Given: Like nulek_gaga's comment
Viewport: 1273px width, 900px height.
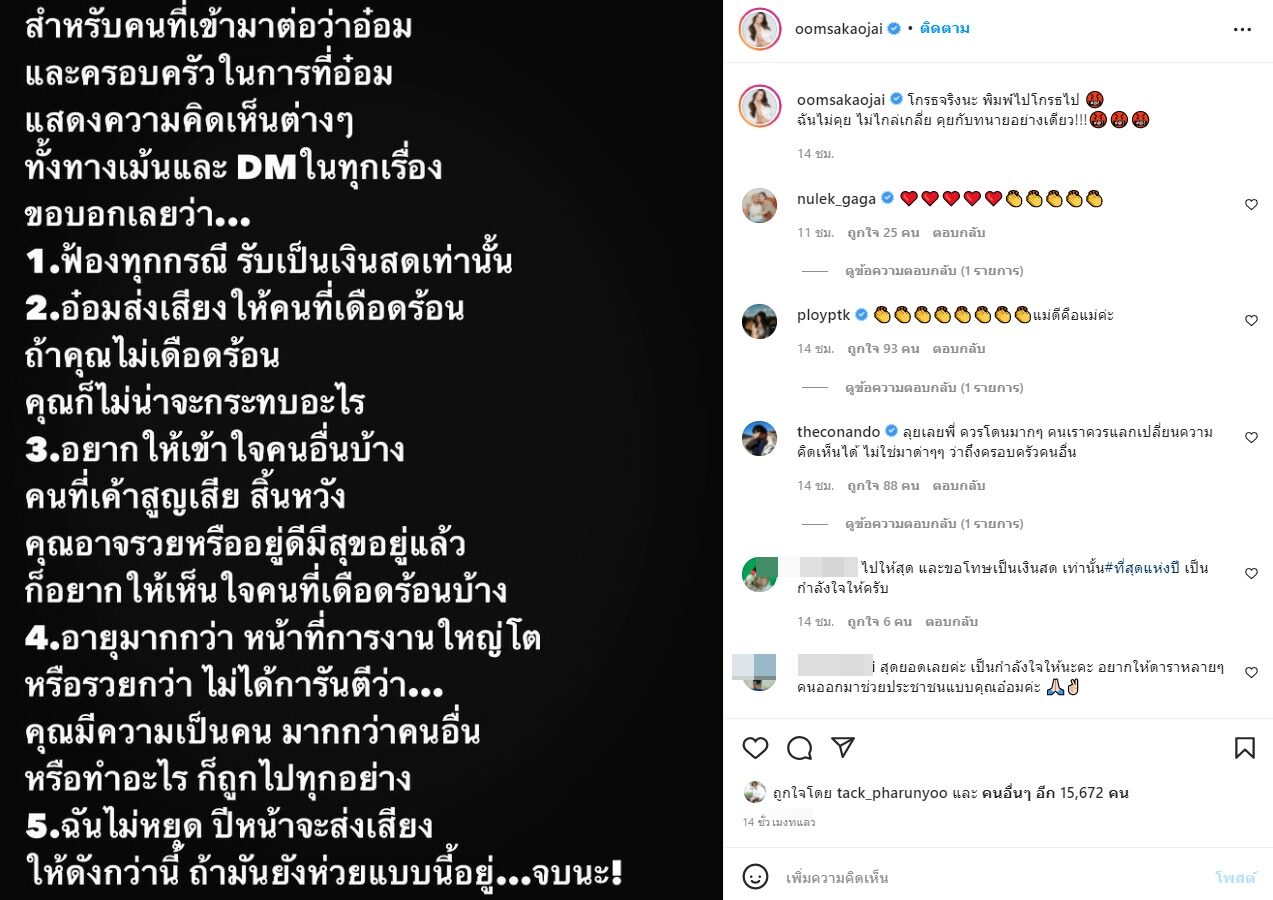Looking at the screenshot, I should [1250, 204].
